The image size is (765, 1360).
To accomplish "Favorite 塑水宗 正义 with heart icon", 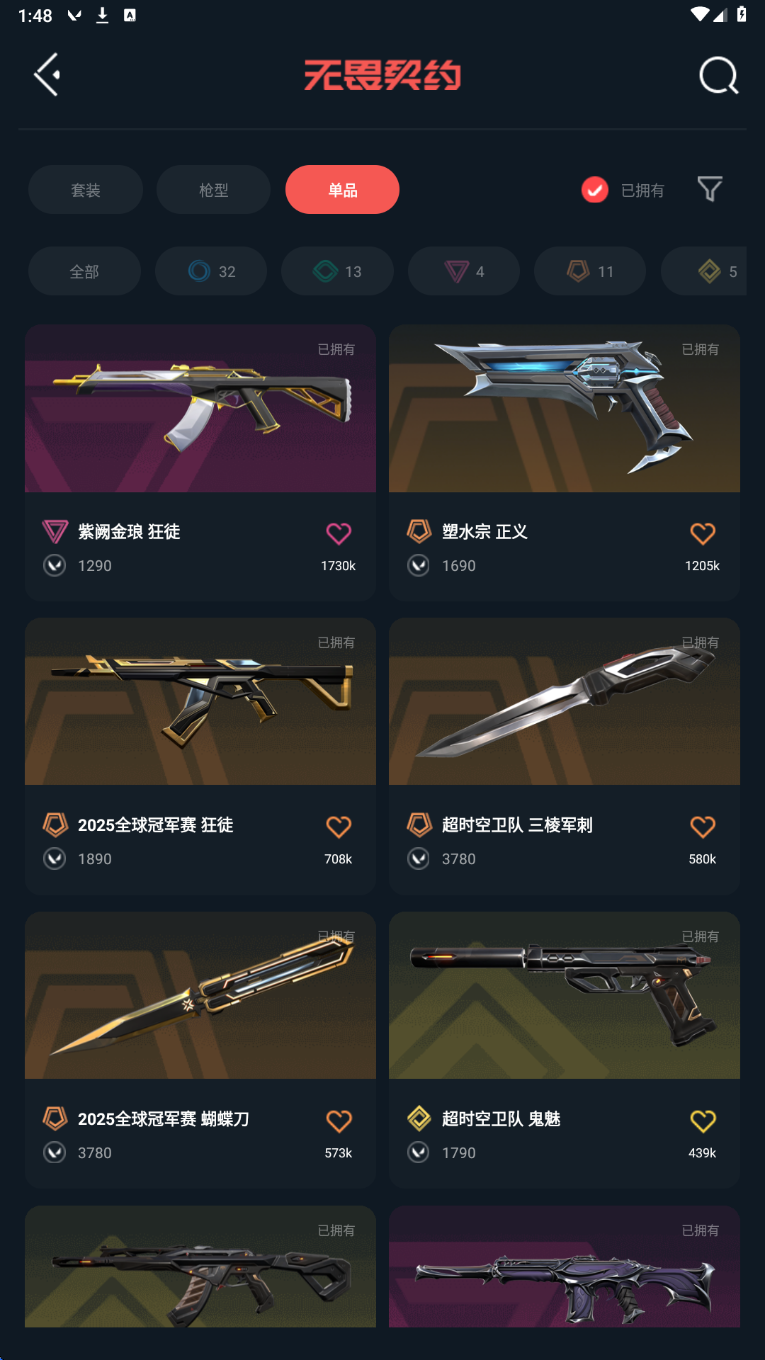I will [703, 533].
